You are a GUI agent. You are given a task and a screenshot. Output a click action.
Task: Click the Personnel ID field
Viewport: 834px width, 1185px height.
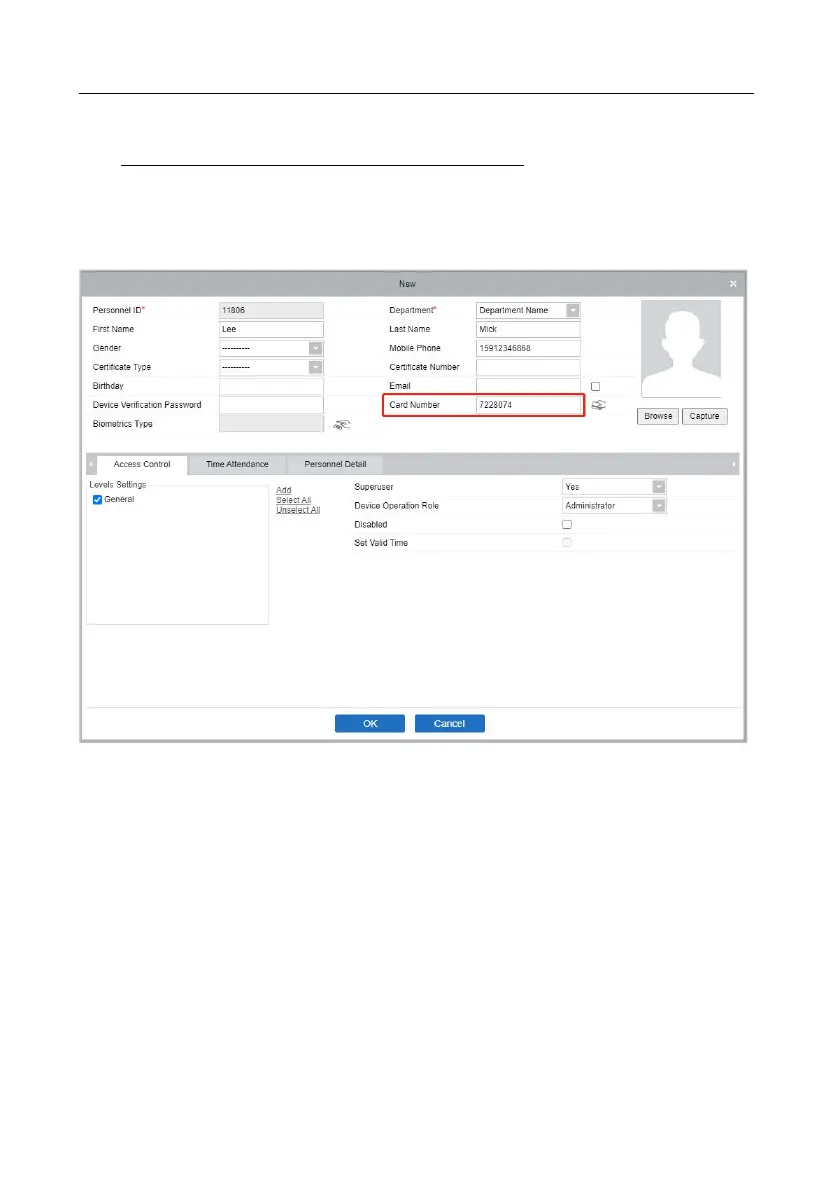pyautogui.click(x=271, y=311)
